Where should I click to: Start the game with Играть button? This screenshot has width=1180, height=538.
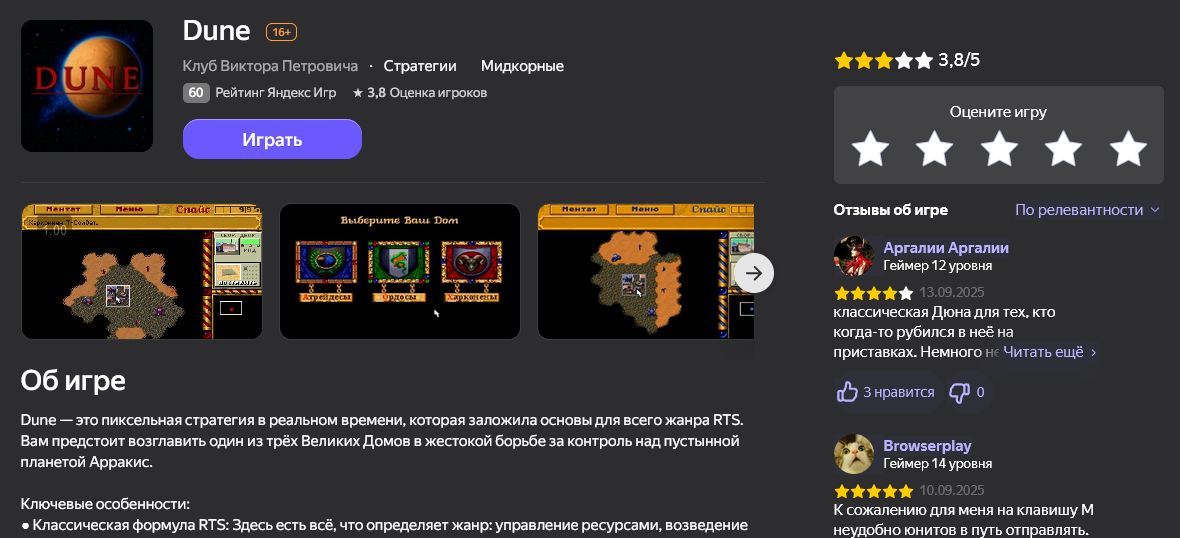[x=272, y=139]
